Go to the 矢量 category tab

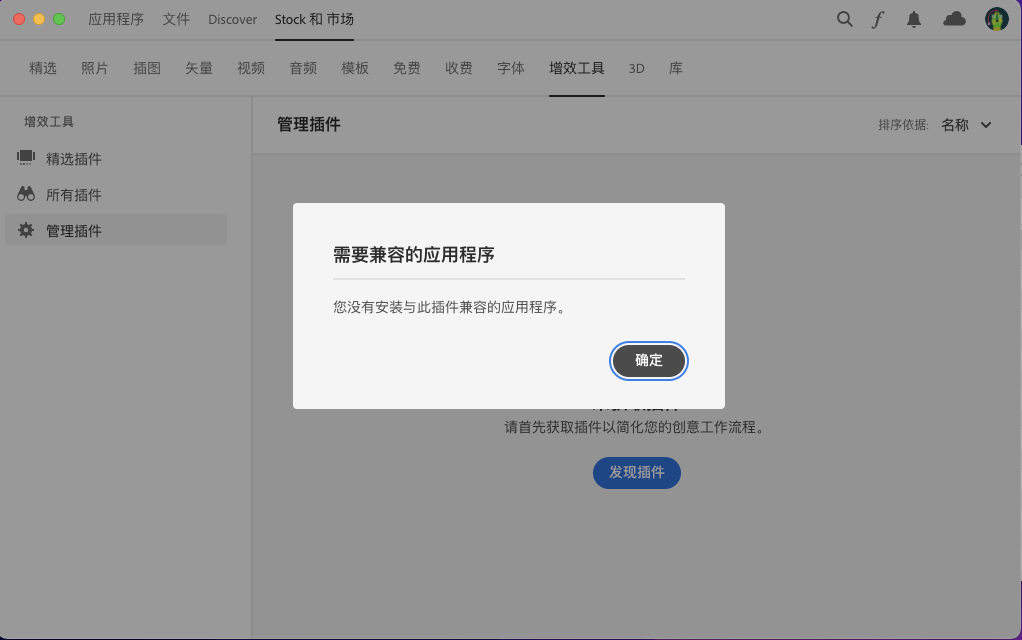click(x=199, y=68)
